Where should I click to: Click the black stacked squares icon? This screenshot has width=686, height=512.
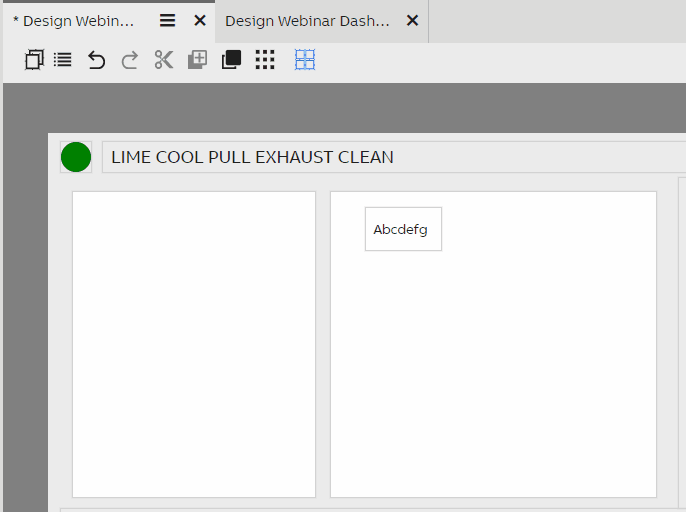point(231,60)
